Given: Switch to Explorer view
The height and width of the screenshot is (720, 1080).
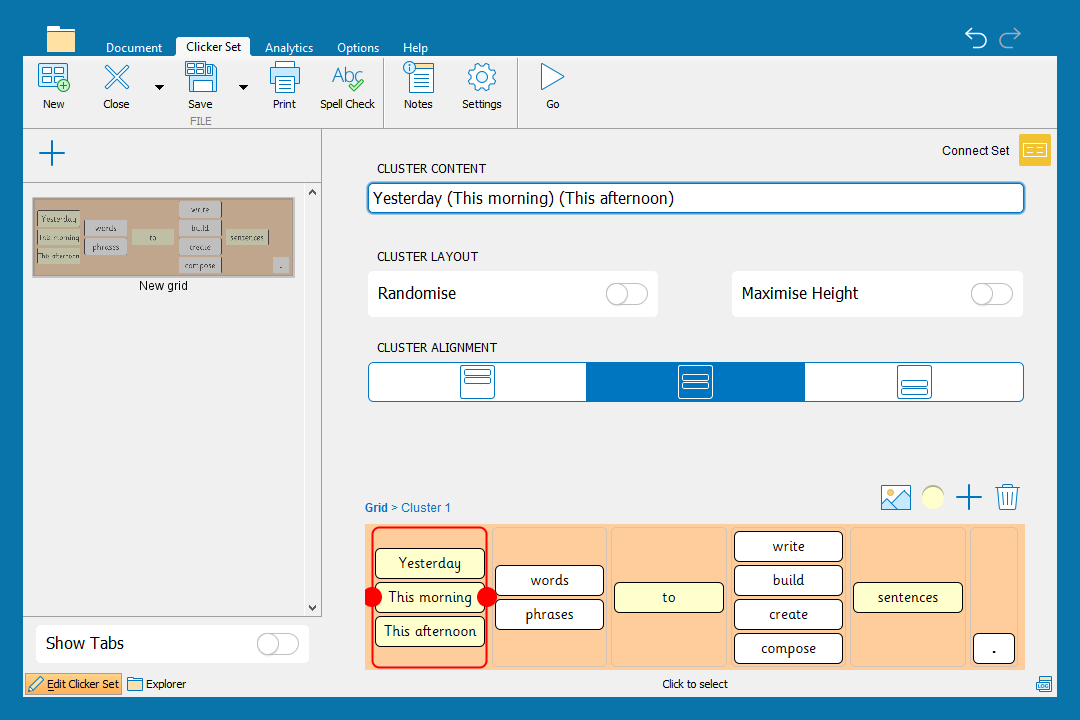Looking at the screenshot, I should [x=157, y=684].
